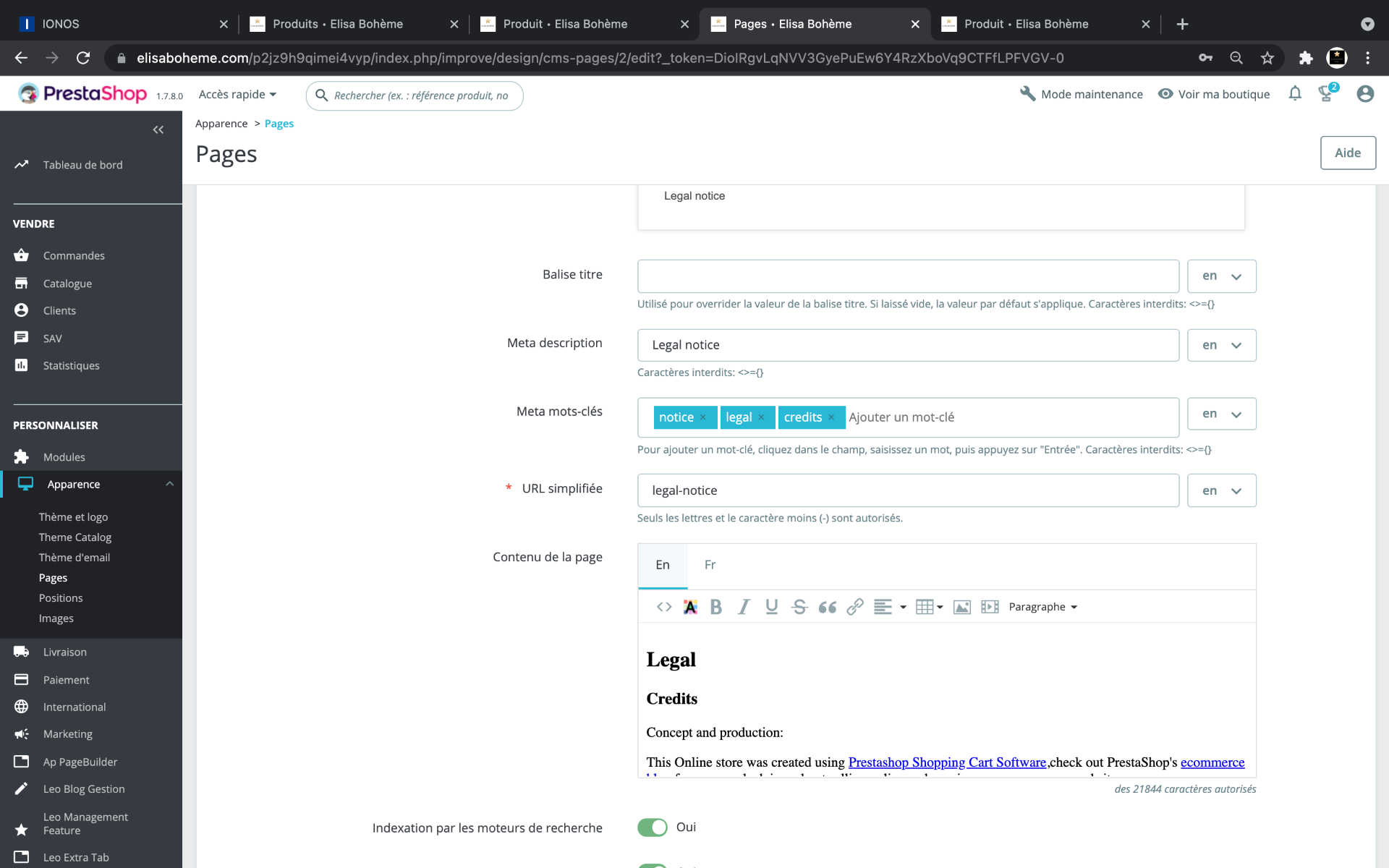
Task: Open language dropdown for Meta description
Action: click(x=1222, y=345)
